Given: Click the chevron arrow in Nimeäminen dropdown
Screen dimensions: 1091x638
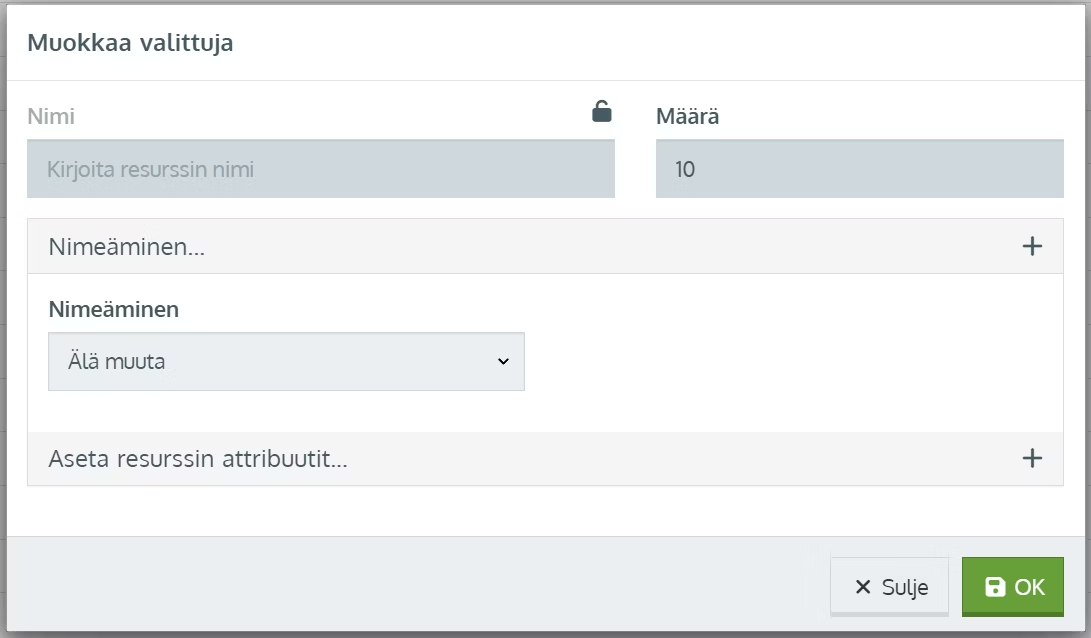Looking at the screenshot, I should pos(503,361).
